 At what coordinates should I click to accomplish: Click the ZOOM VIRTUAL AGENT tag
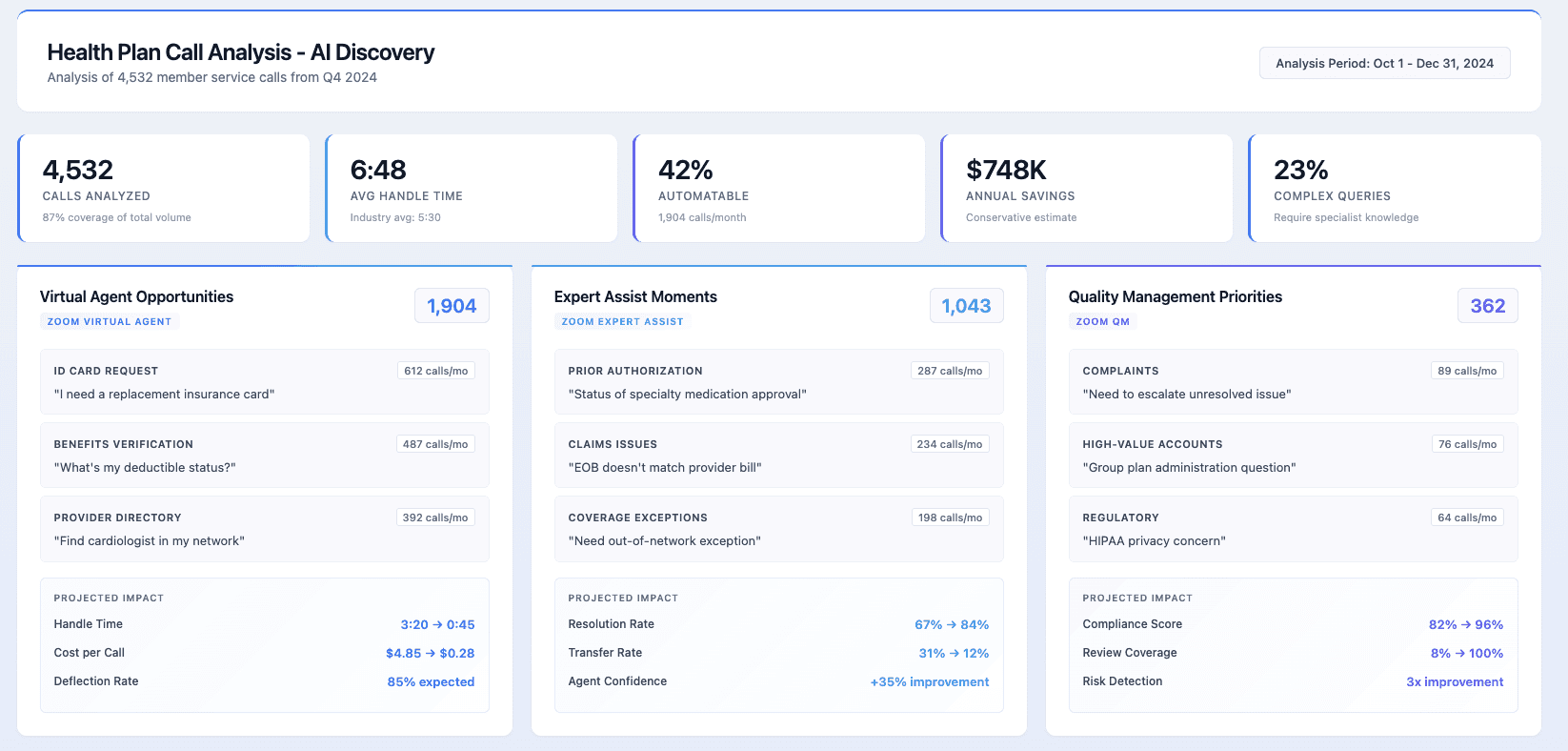(x=110, y=322)
